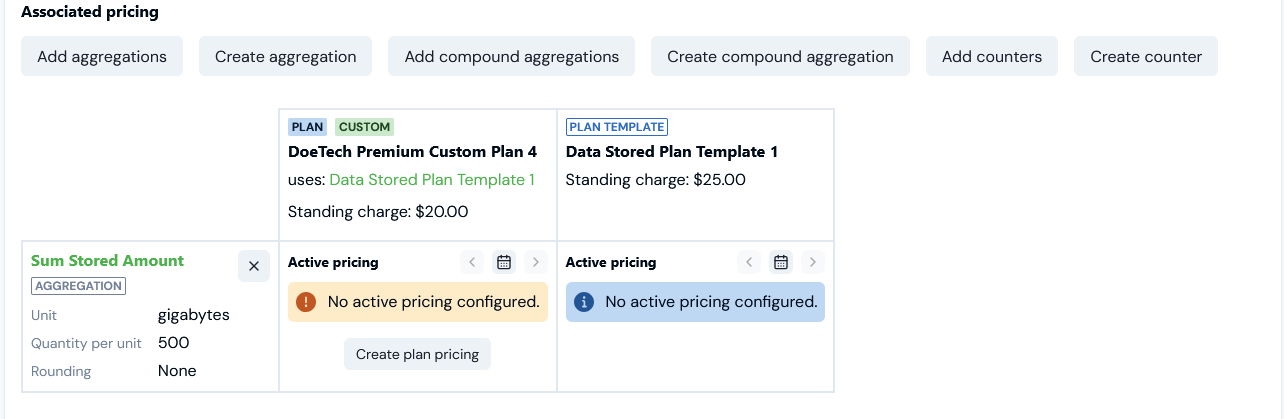Click the DoeTech Premium Custom Plan 4 heading

[412, 152]
